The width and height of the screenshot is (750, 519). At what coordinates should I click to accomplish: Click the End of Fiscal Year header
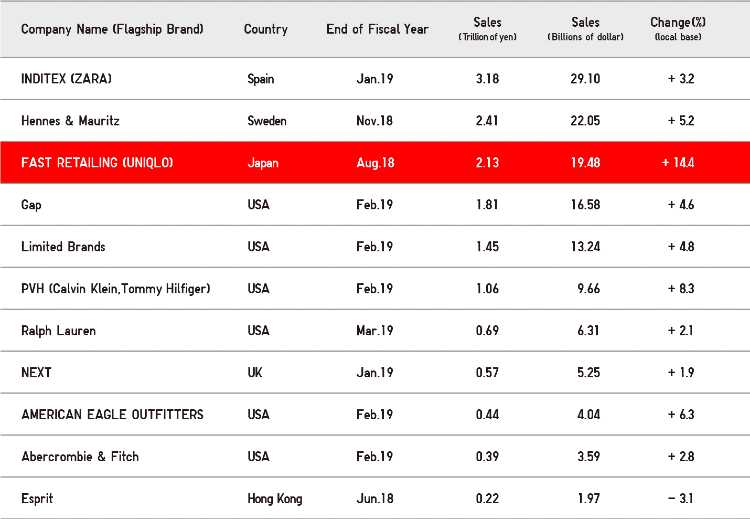point(377,29)
